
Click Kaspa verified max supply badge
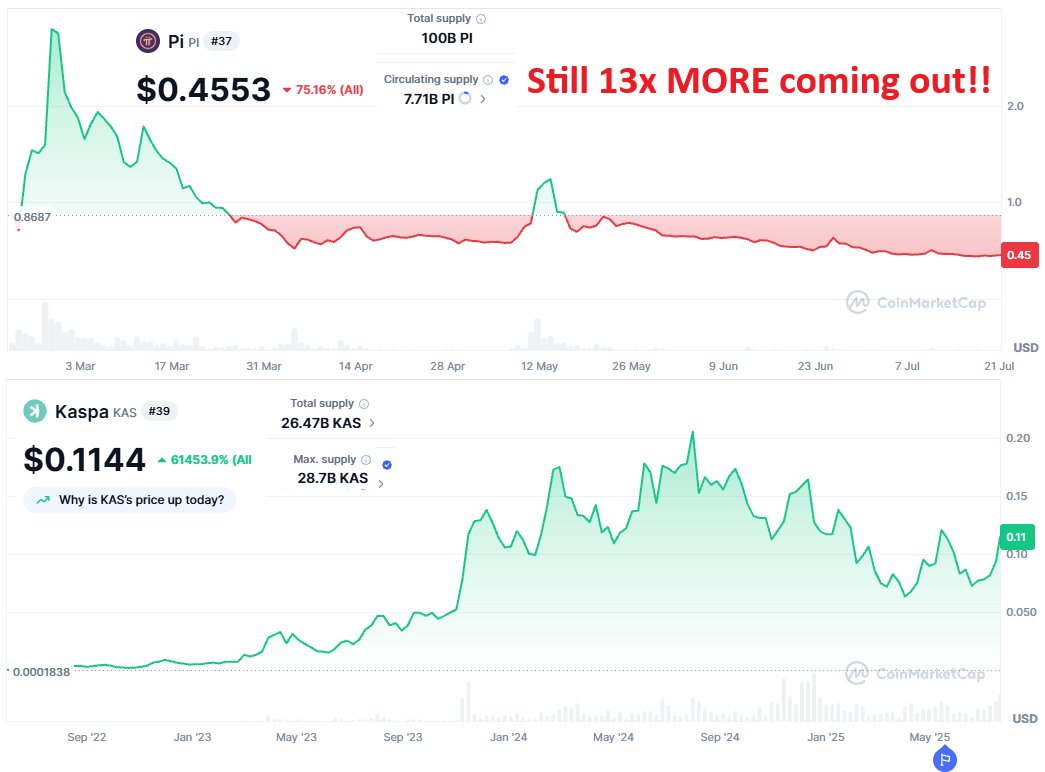click(x=387, y=465)
